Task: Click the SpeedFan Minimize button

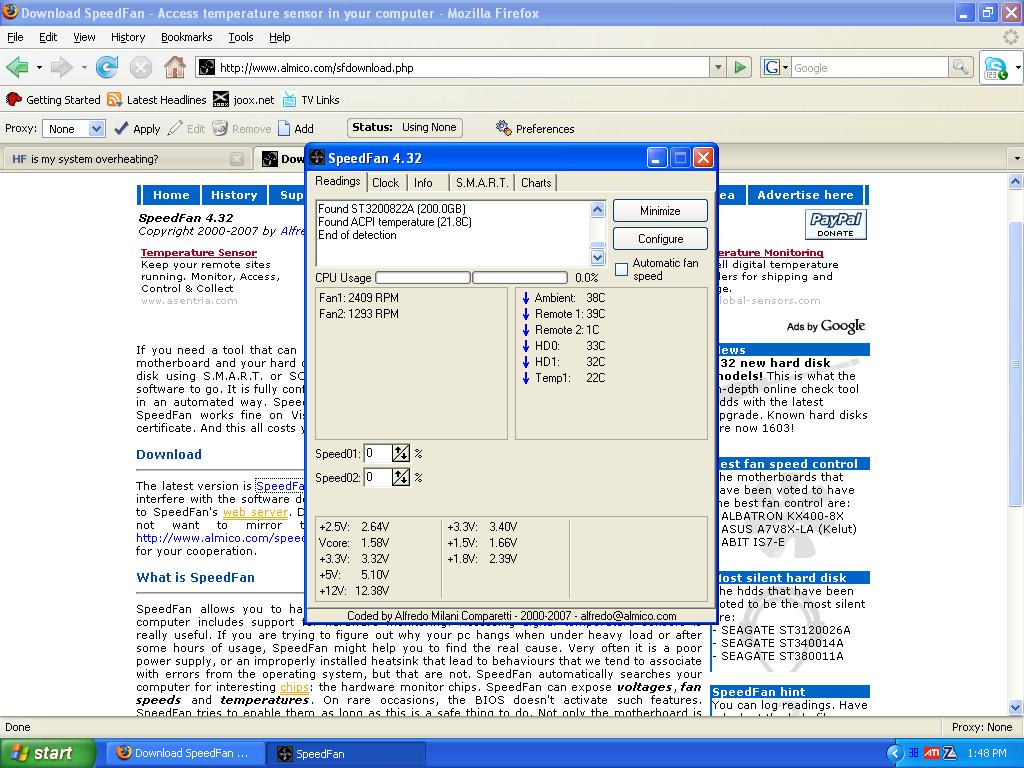Action: coord(660,211)
